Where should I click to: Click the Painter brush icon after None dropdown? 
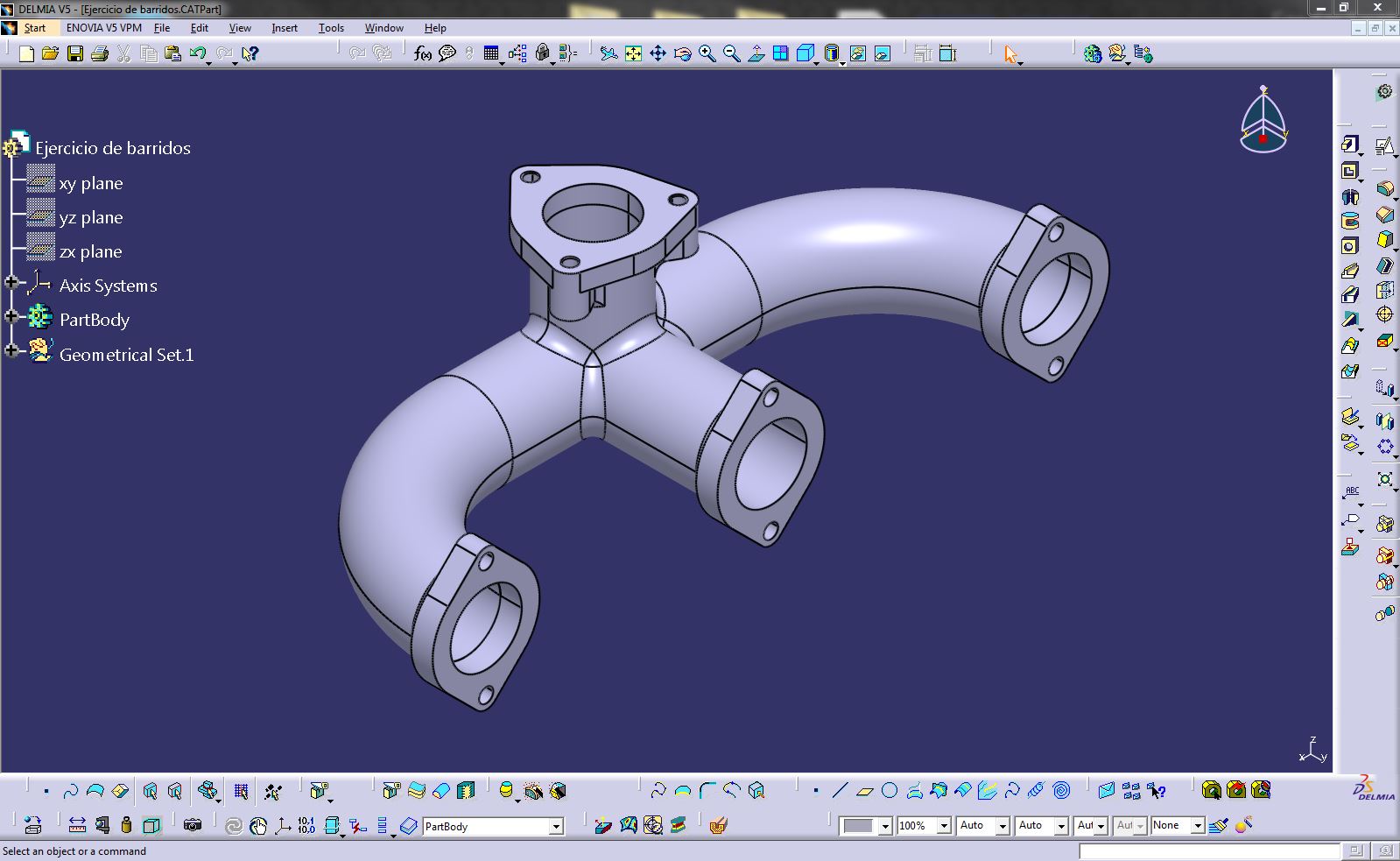(x=1219, y=825)
